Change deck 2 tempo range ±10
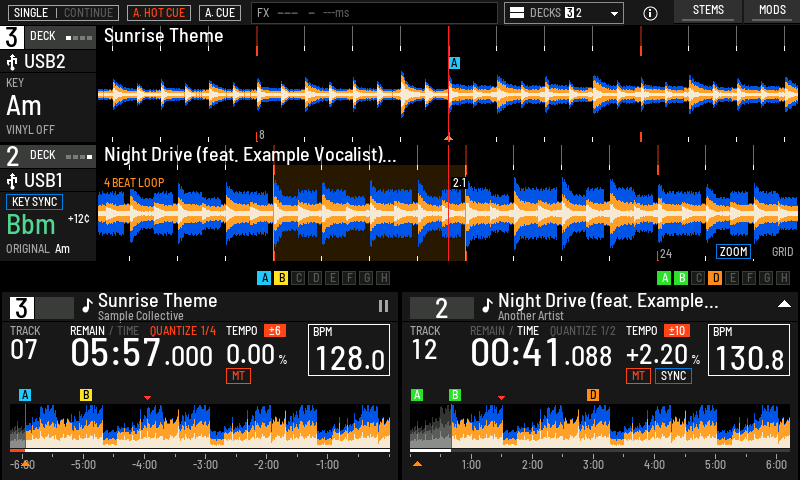Screen dimensions: 800x480 [677, 331]
